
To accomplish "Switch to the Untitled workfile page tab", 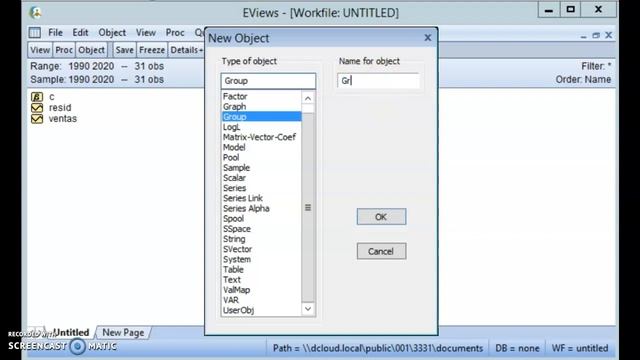I will pos(71,333).
